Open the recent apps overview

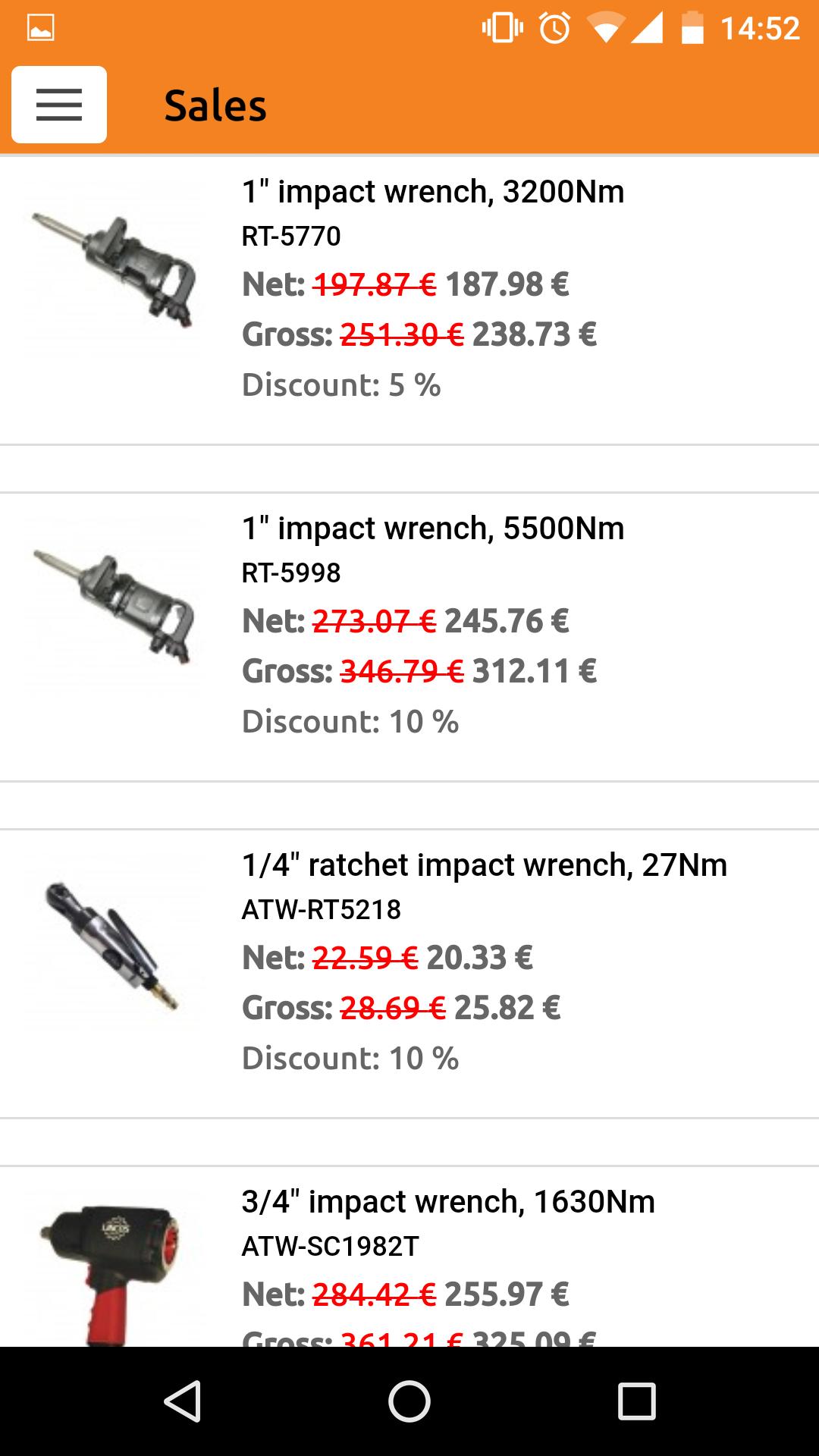pyautogui.click(x=636, y=1401)
